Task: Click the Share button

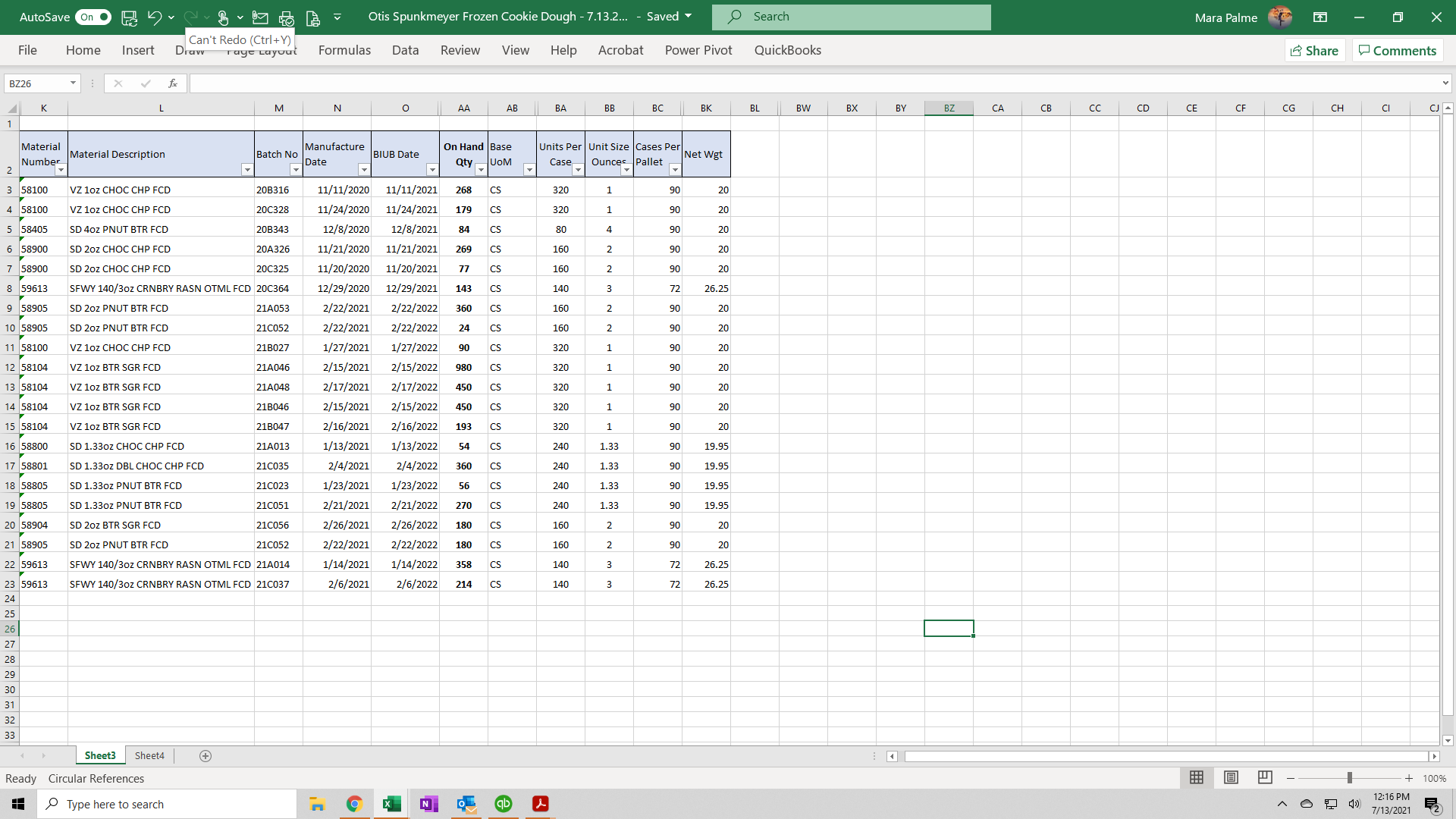Action: pyautogui.click(x=1315, y=50)
